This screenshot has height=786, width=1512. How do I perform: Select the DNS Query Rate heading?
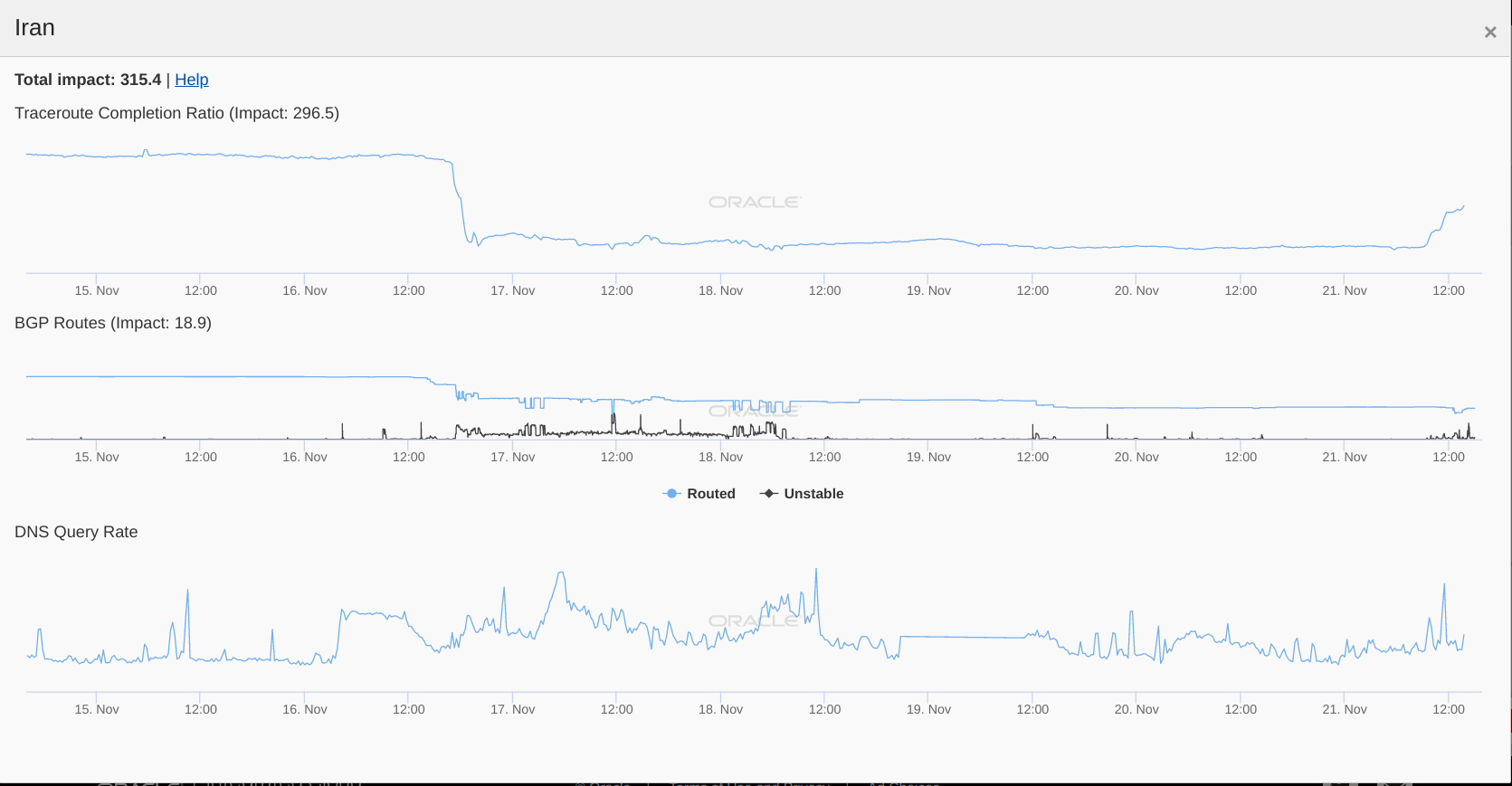76,532
